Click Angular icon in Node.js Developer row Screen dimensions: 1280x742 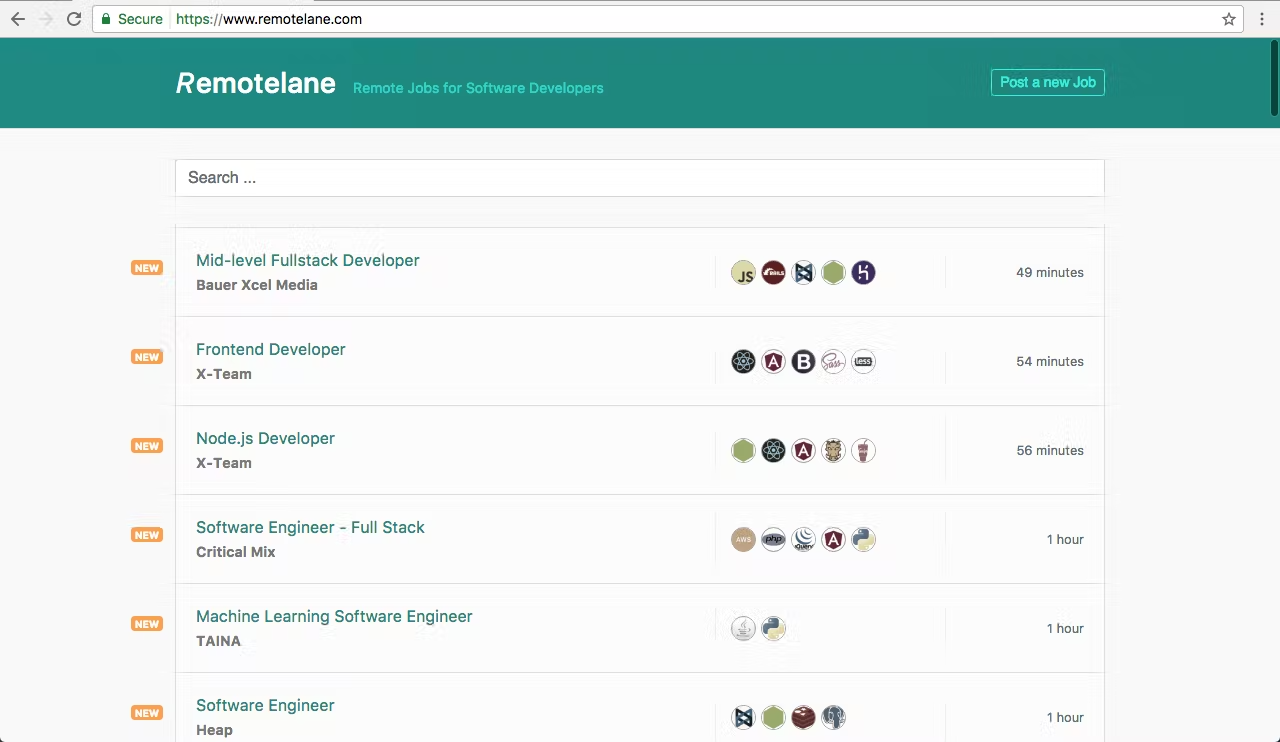tap(803, 450)
